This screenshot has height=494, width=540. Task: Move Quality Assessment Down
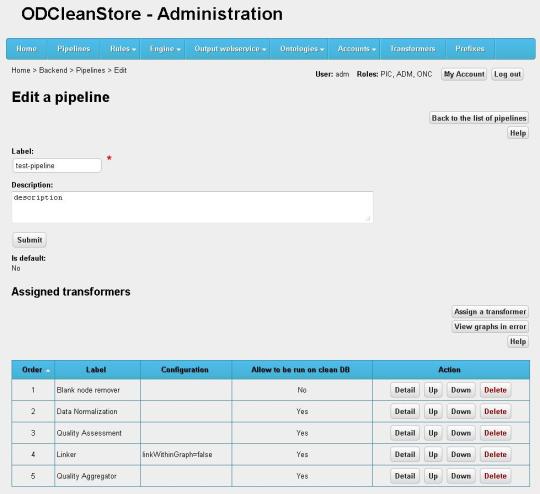pos(461,433)
